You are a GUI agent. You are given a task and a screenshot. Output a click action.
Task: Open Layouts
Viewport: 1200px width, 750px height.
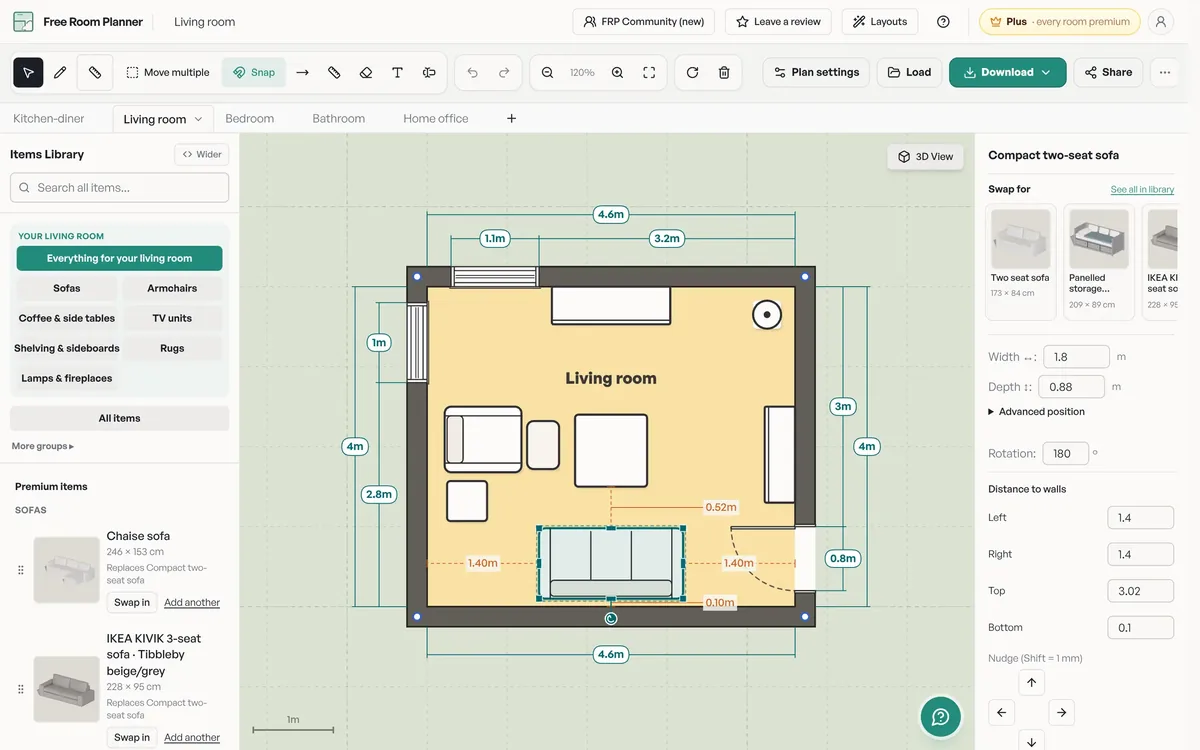tap(880, 21)
